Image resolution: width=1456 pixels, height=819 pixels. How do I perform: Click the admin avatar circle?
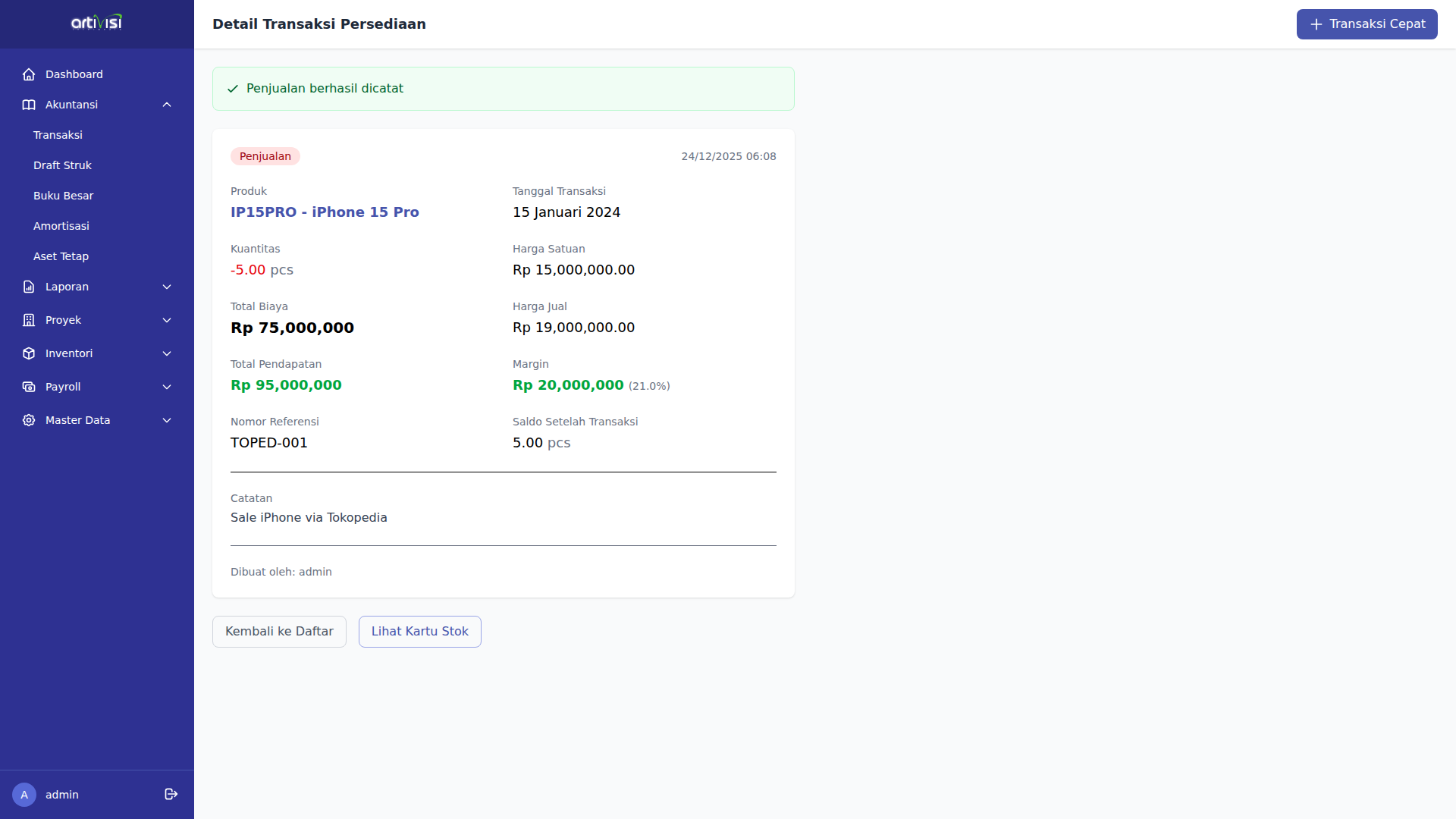coord(24,795)
